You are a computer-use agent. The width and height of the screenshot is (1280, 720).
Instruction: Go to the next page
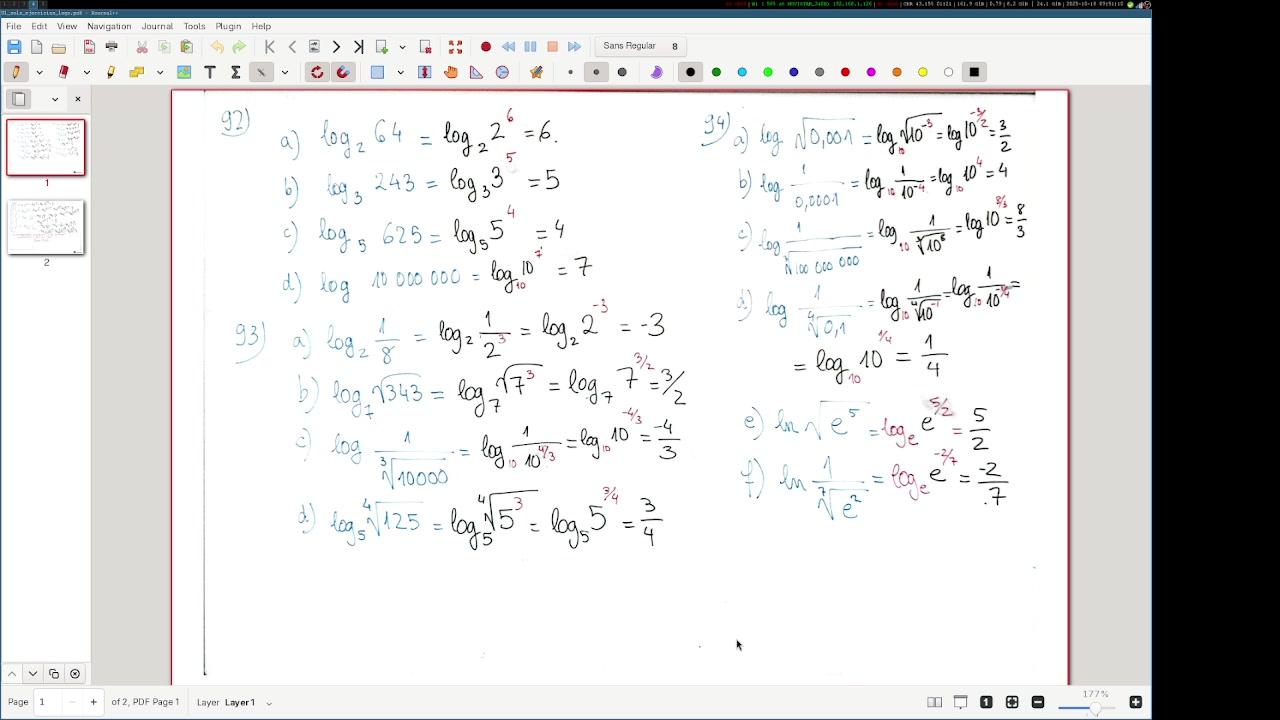pos(336,47)
